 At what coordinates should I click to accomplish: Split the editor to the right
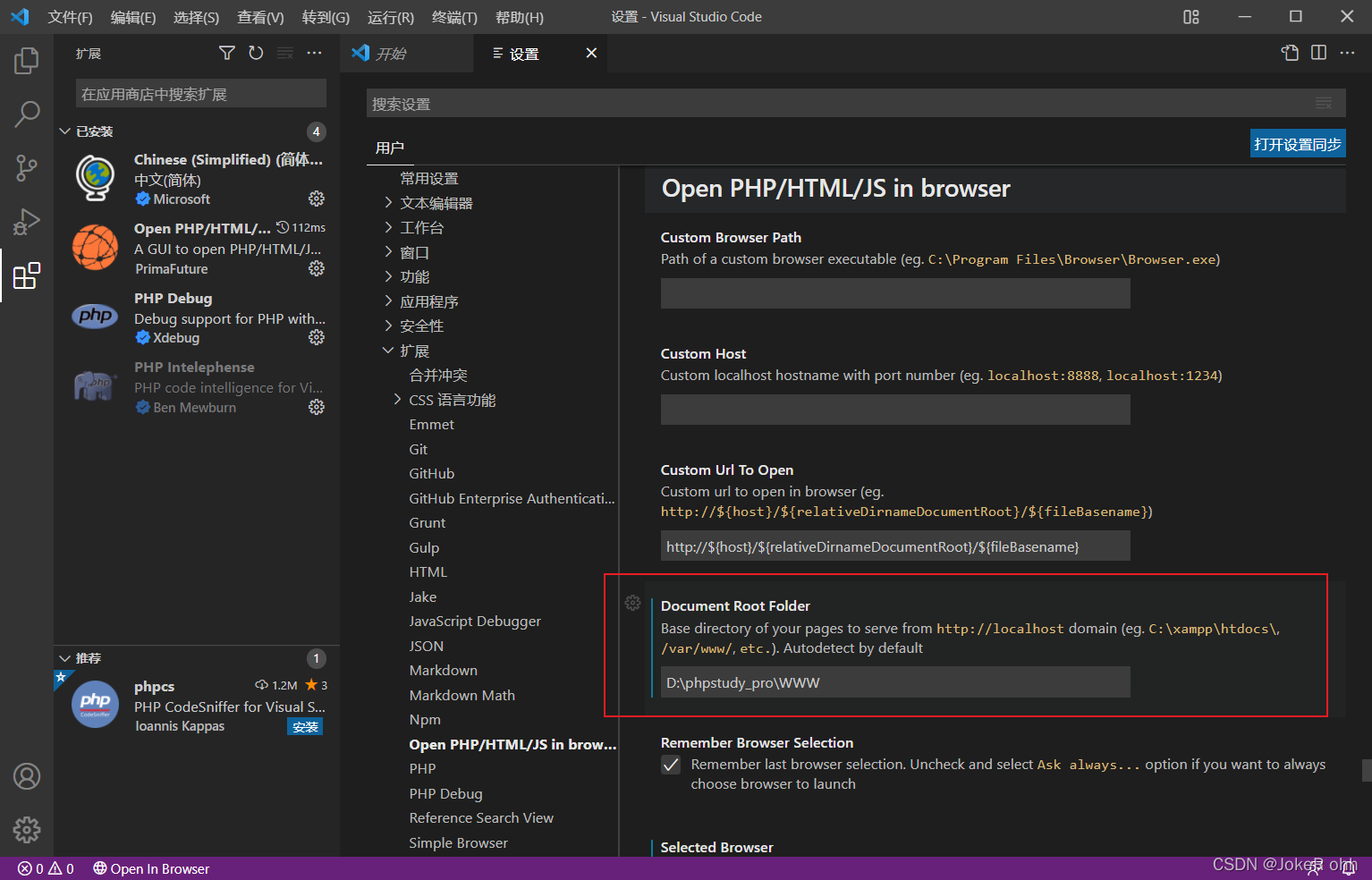coord(1318,54)
